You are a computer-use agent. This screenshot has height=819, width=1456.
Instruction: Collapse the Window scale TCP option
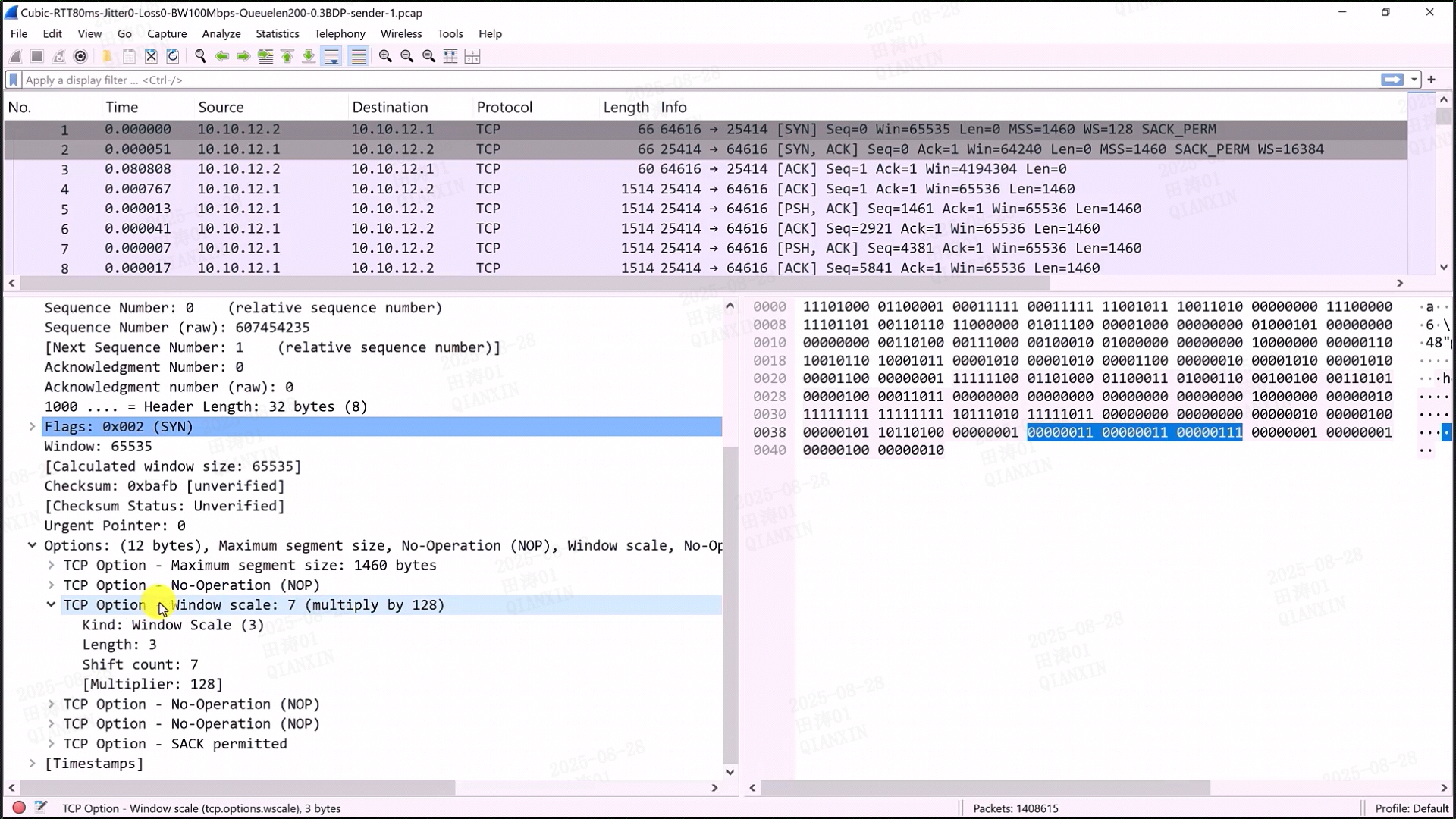[51, 604]
